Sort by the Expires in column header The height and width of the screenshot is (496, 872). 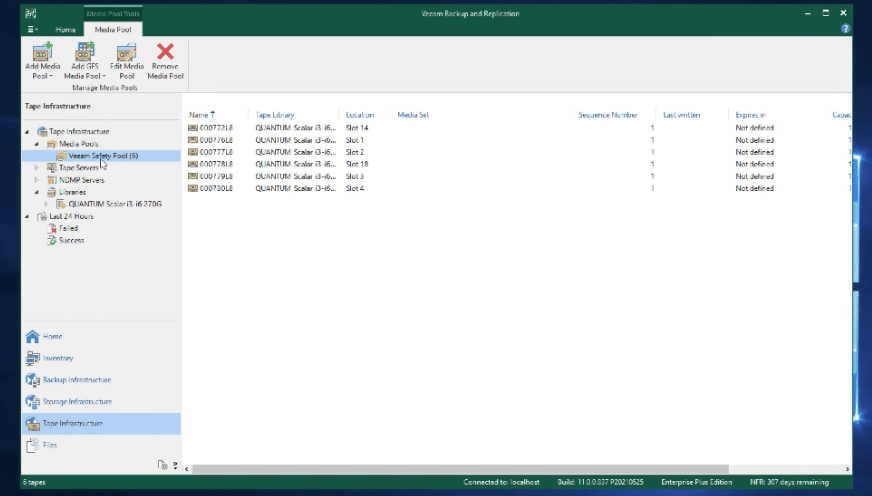pos(750,115)
